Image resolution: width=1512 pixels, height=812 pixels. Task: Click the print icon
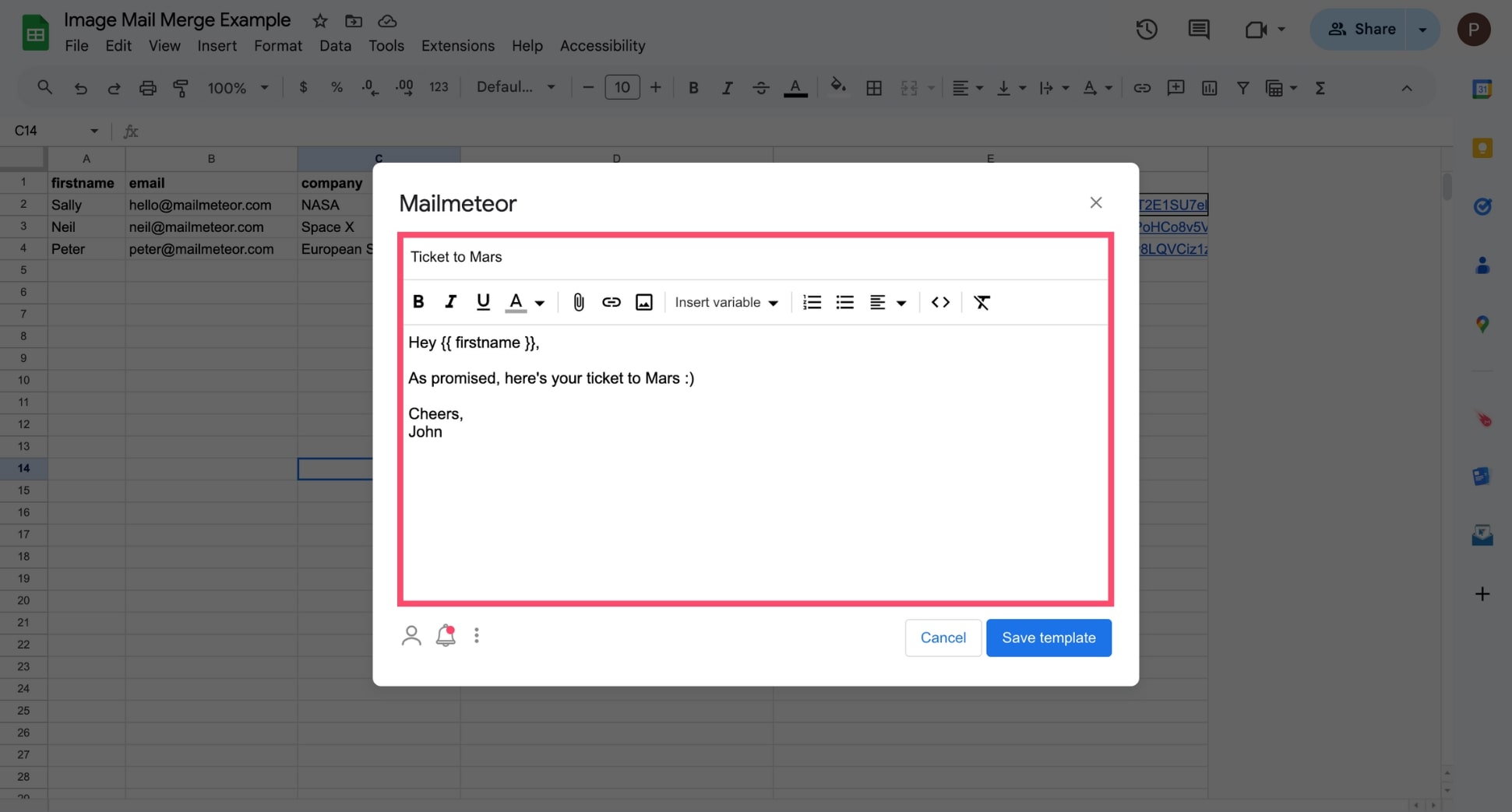(147, 88)
